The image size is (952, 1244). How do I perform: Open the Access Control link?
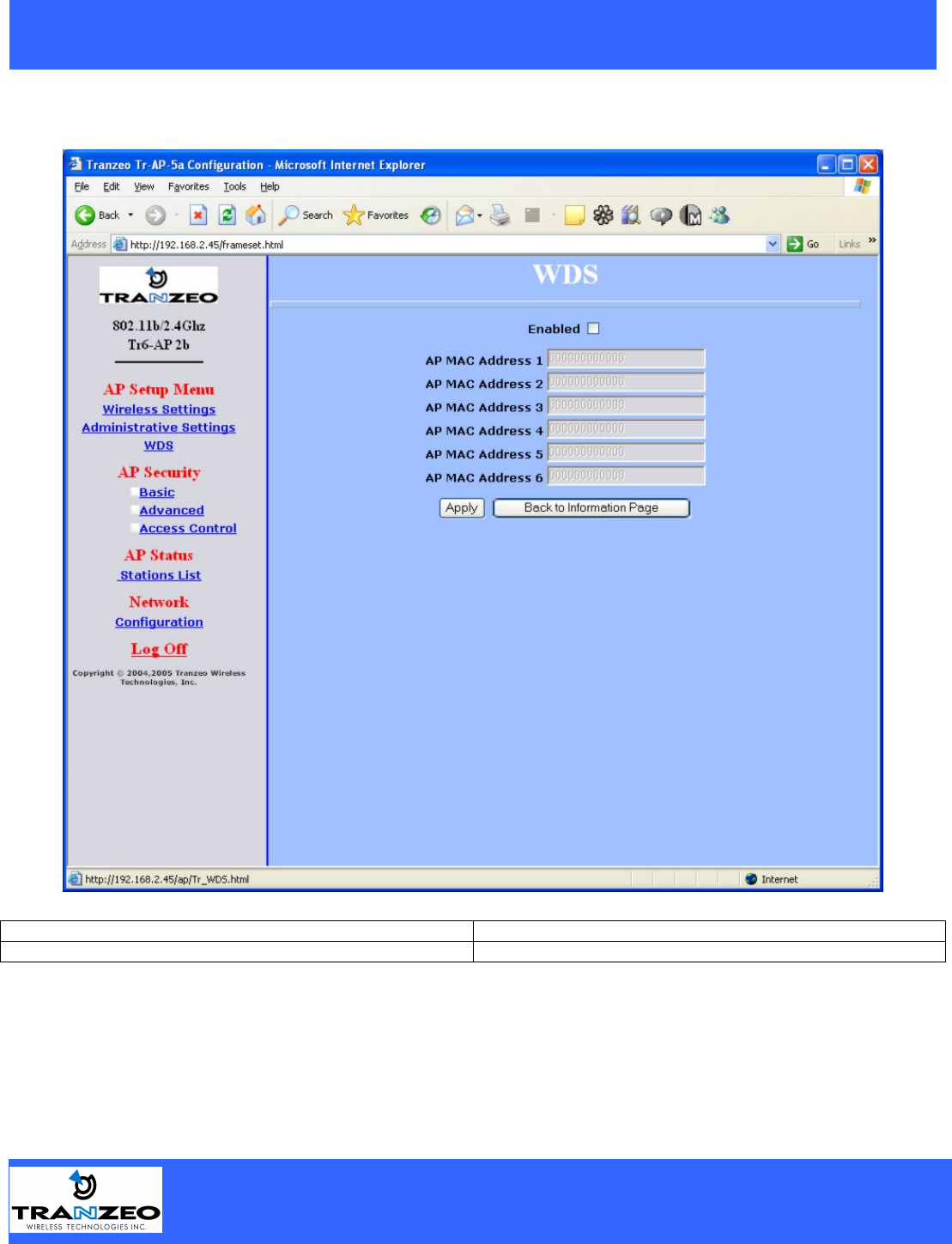click(188, 528)
